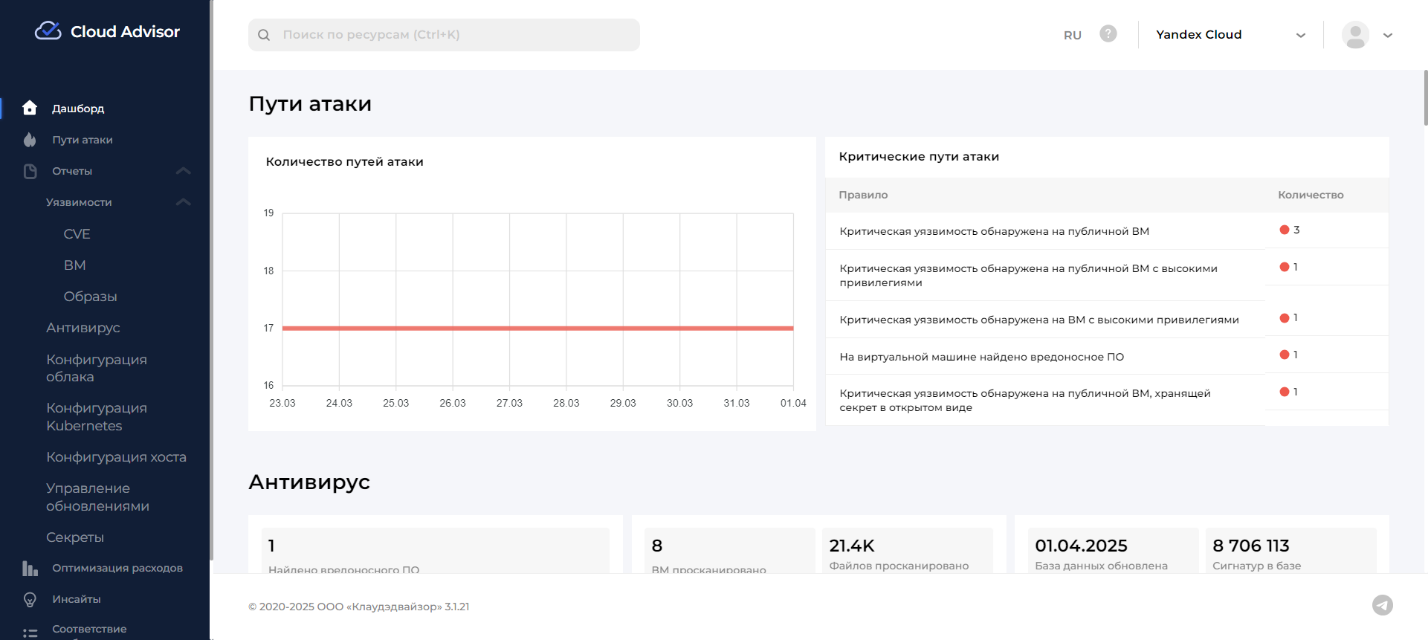Click the user avatar icon

1355,35
